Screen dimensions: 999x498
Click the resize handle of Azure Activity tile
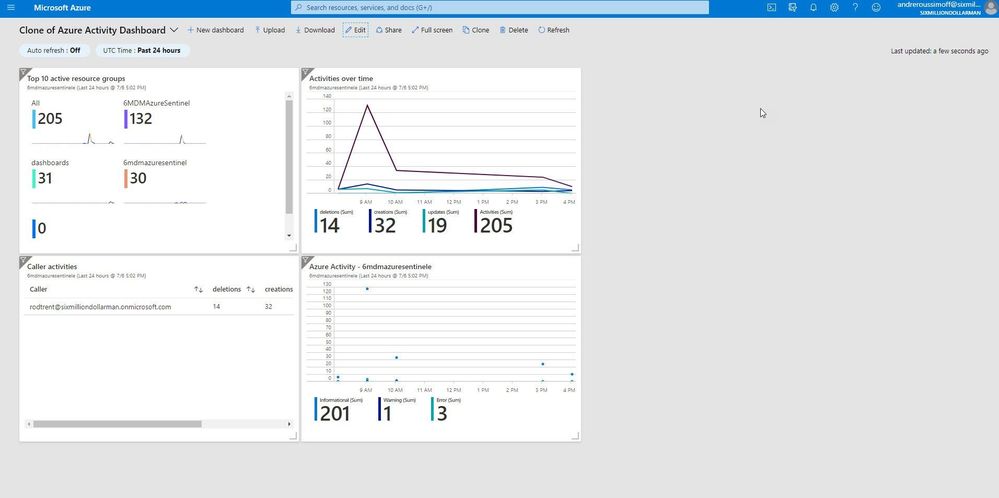575,436
